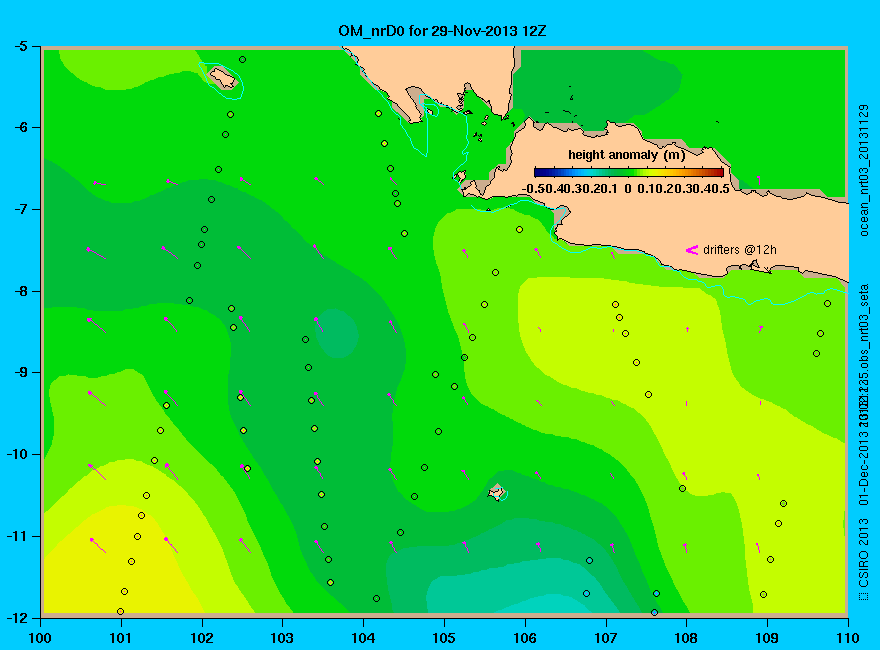Click the 'drifters @12h' legend text

(740, 250)
